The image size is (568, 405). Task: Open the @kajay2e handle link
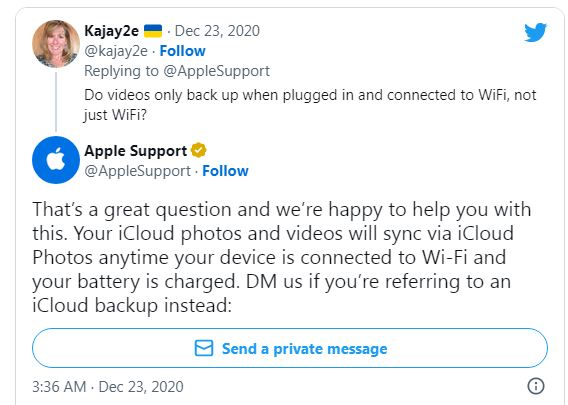pyautogui.click(x=116, y=51)
